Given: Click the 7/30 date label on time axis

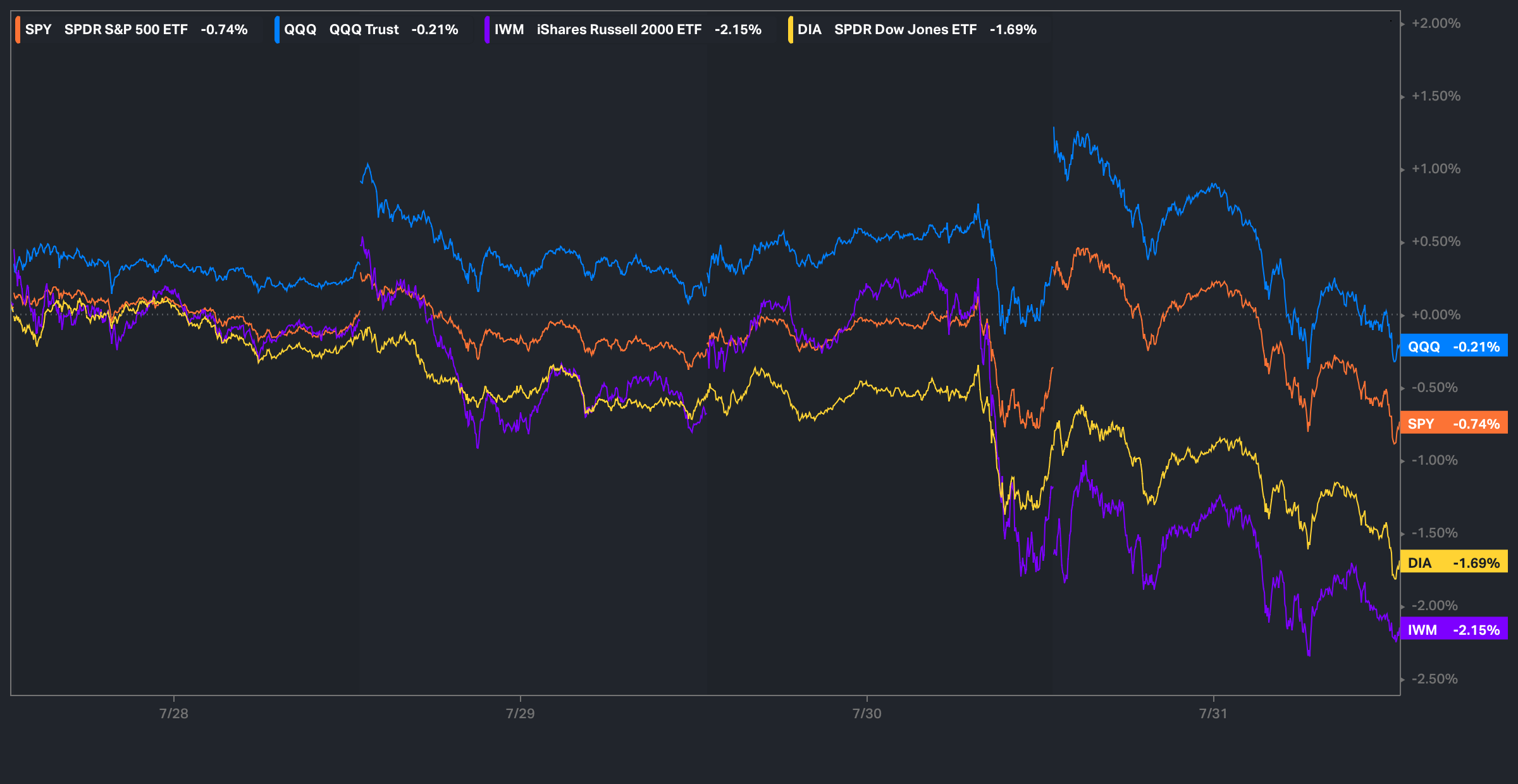Looking at the screenshot, I should (x=867, y=713).
